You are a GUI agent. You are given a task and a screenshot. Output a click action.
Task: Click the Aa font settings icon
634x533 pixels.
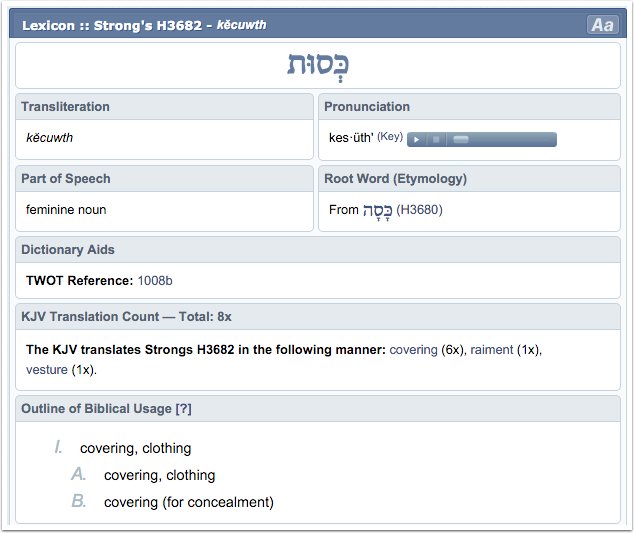coord(602,25)
